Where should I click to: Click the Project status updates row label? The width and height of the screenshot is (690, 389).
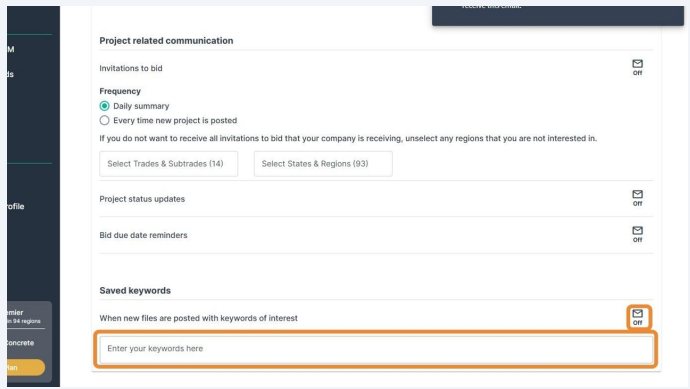142,199
